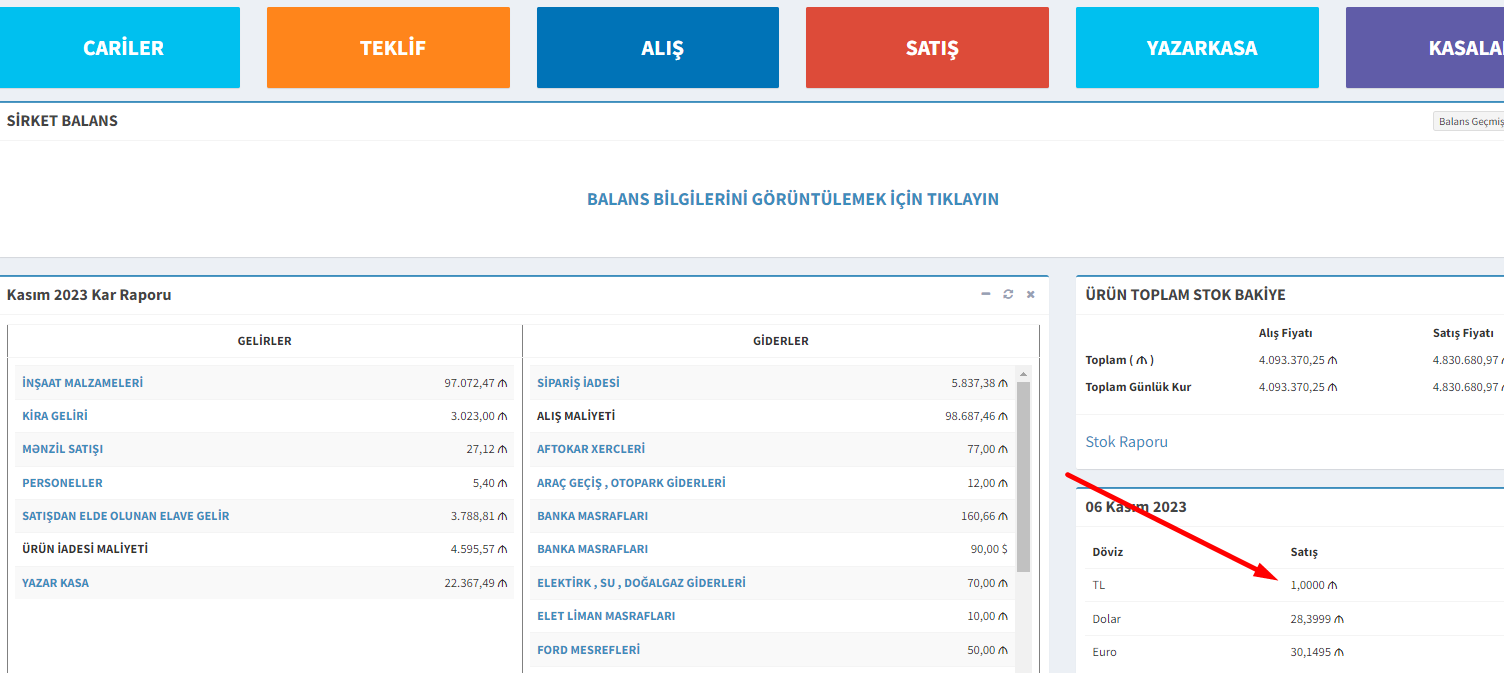Open the Stok Raporu link

click(1126, 442)
